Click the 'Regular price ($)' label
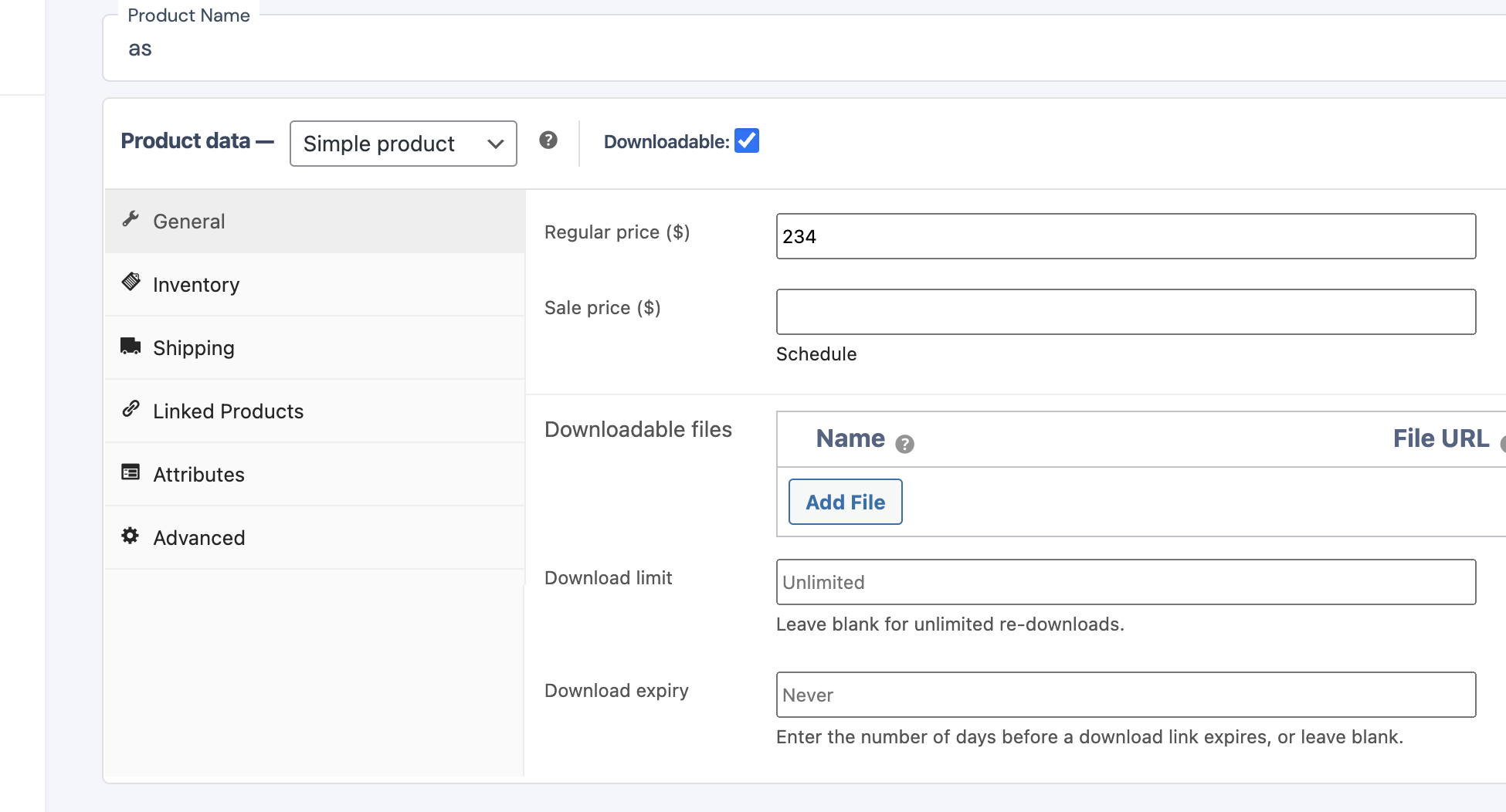The width and height of the screenshot is (1506, 812). pos(617,232)
